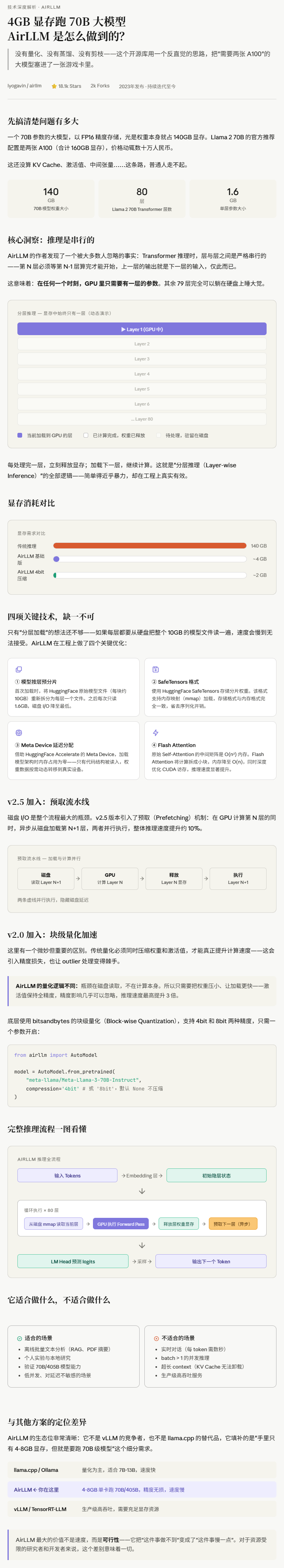This screenshot has height=1568, width=284.
Task: Click the batch > 1 的并发推理 list item
Action: [x=185, y=1358]
